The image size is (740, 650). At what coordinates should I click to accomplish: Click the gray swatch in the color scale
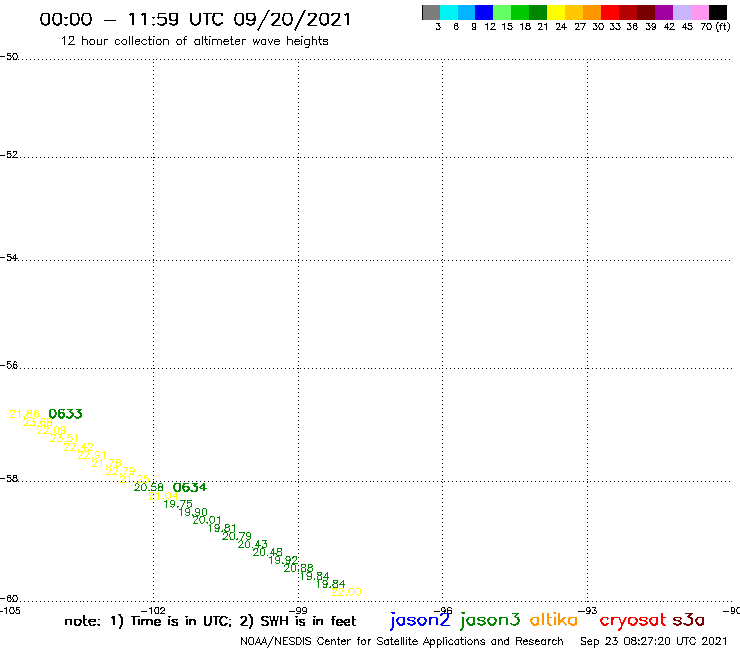[431, 12]
